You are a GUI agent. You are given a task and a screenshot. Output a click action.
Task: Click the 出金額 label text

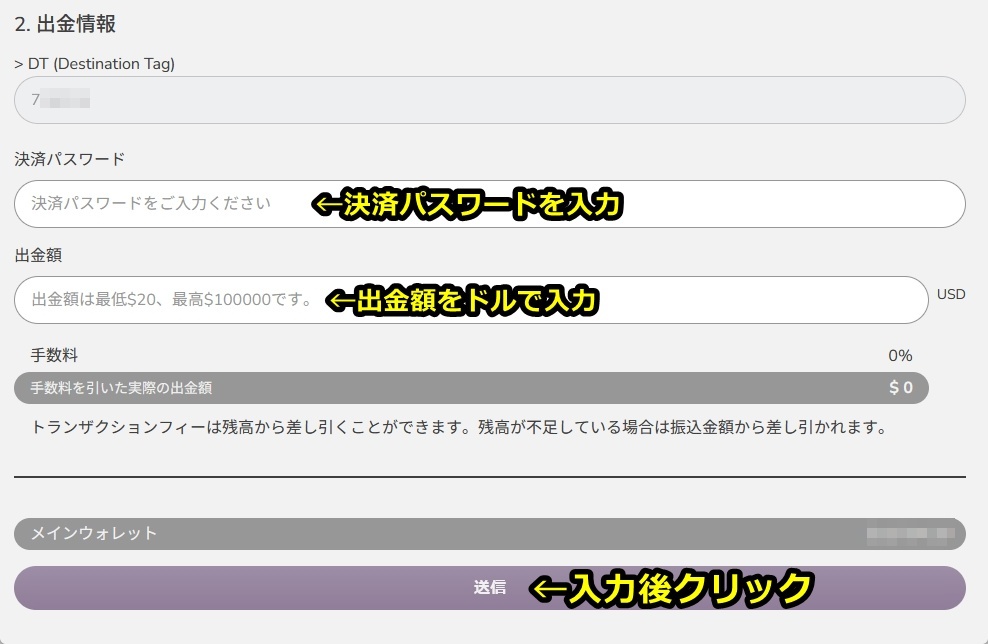[38, 255]
